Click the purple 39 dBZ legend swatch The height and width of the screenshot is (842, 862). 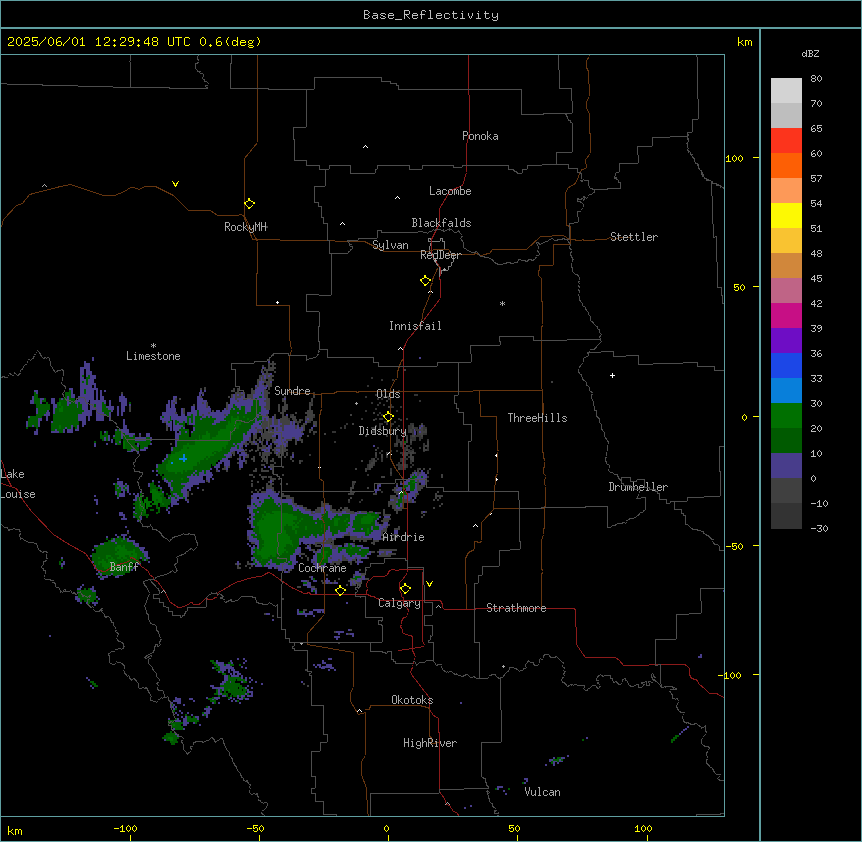click(786, 340)
